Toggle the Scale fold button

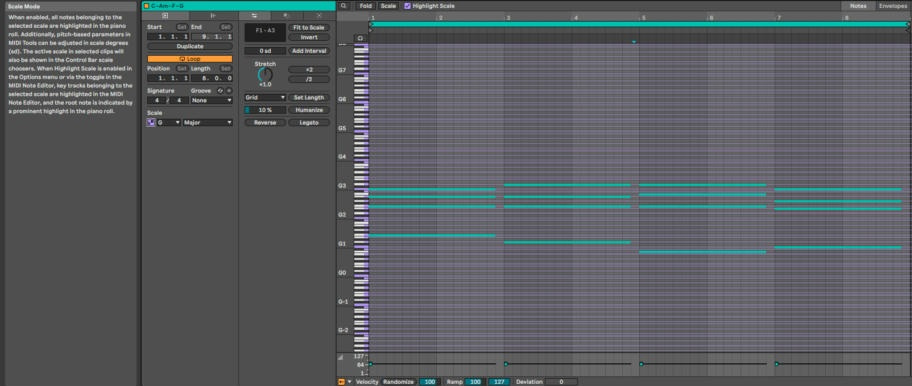click(x=388, y=6)
